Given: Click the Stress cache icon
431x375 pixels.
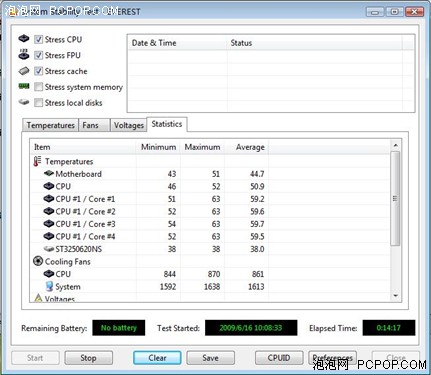Looking at the screenshot, I should click(24, 71).
